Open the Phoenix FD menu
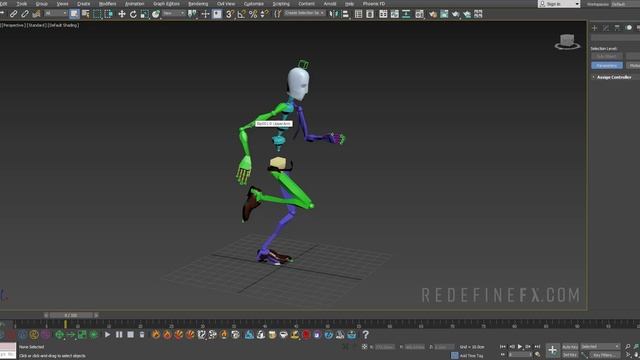The height and width of the screenshot is (360, 640). pos(374,4)
